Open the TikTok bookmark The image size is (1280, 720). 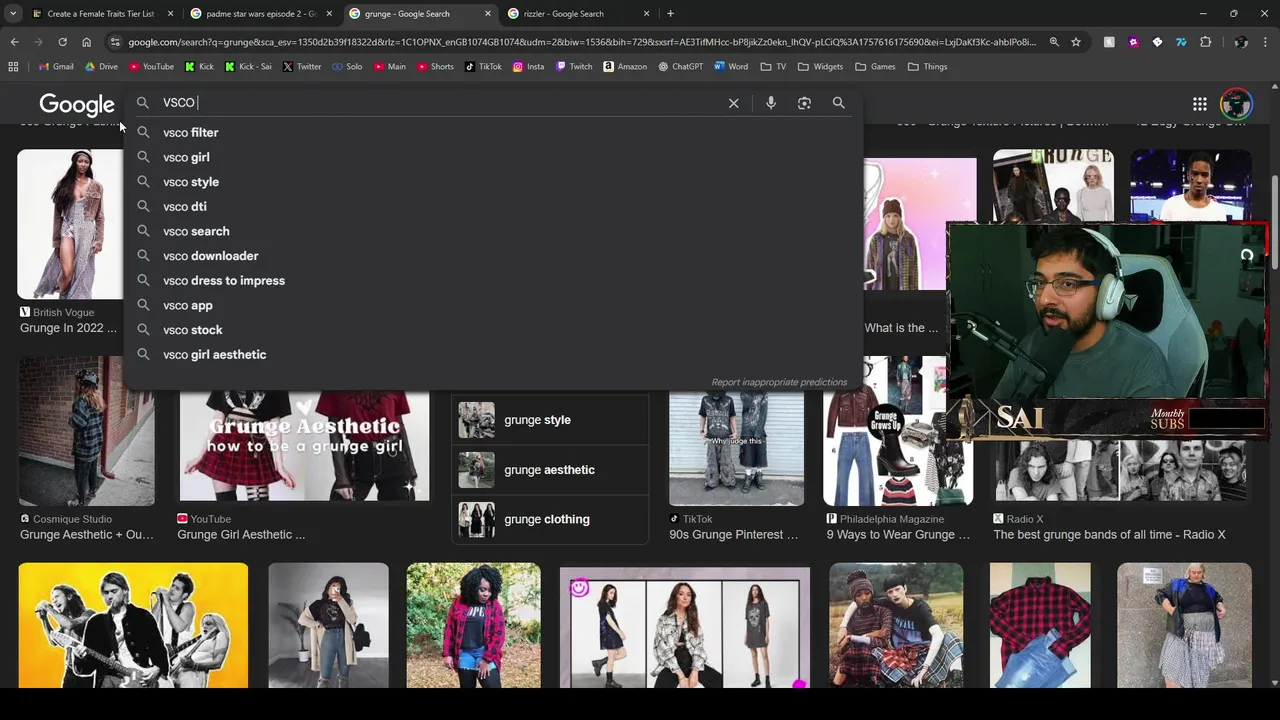[482, 67]
